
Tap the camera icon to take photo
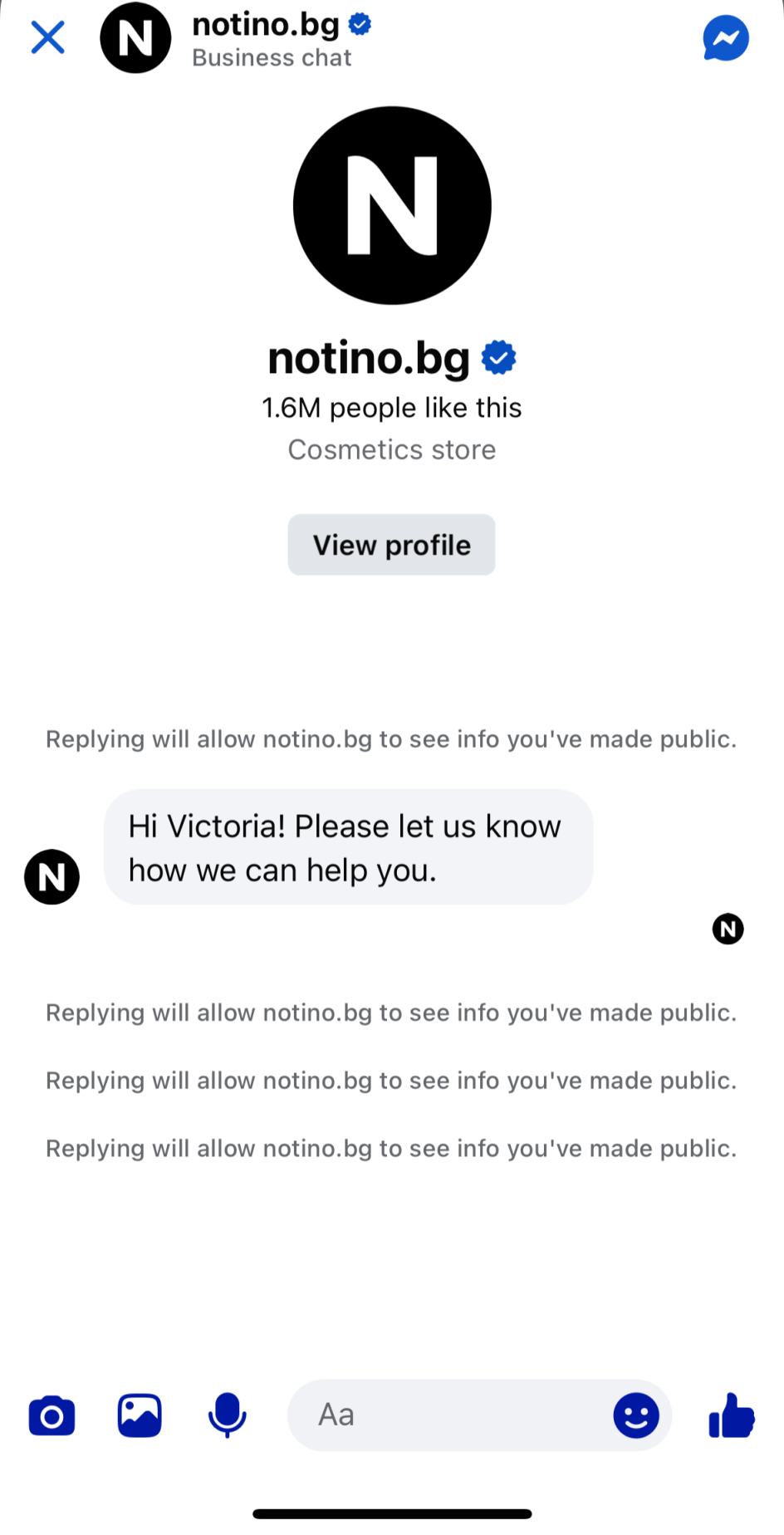(x=52, y=1415)
